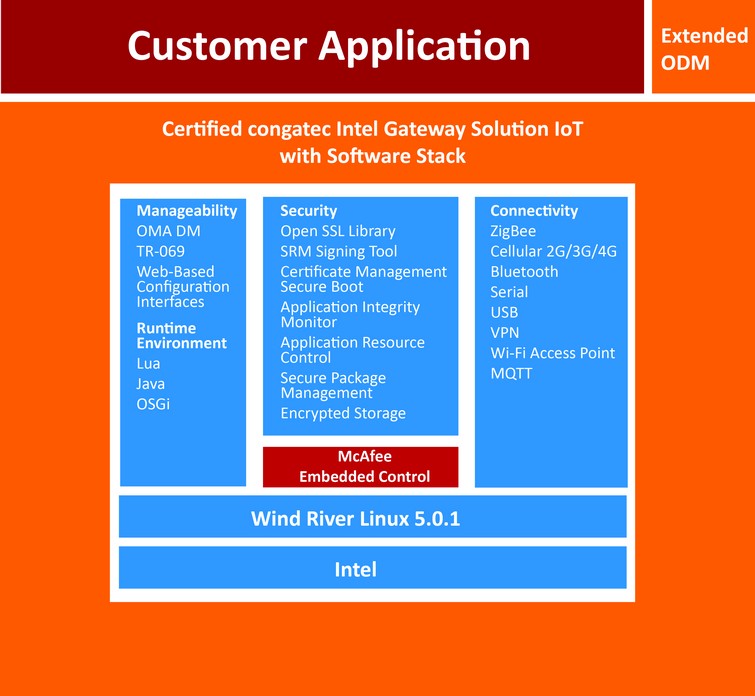755x696 pixels.
Task: Click the Bluetooth entry
Action: click(x=524, y=272)
